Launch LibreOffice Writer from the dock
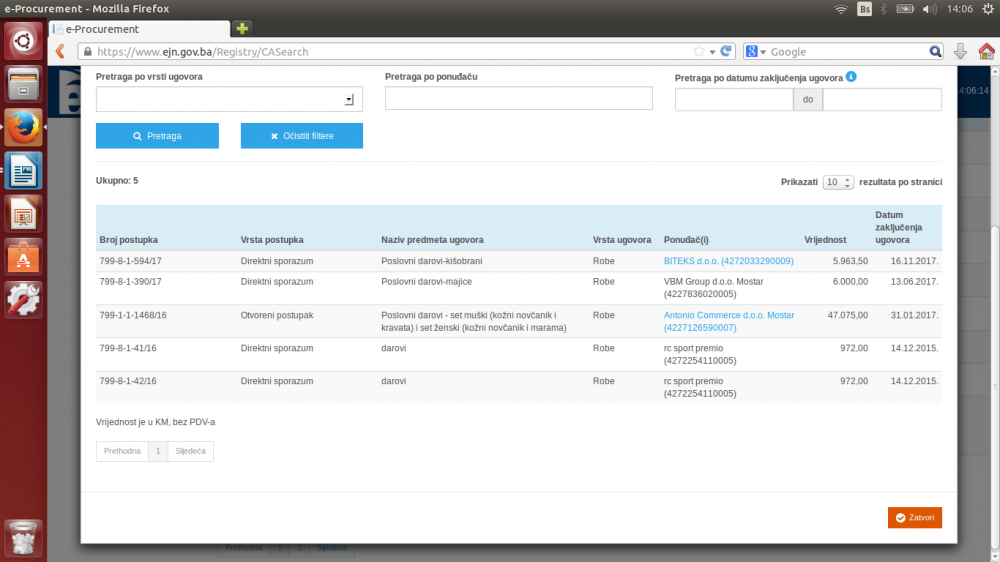1000x562 pixels. 23,170
